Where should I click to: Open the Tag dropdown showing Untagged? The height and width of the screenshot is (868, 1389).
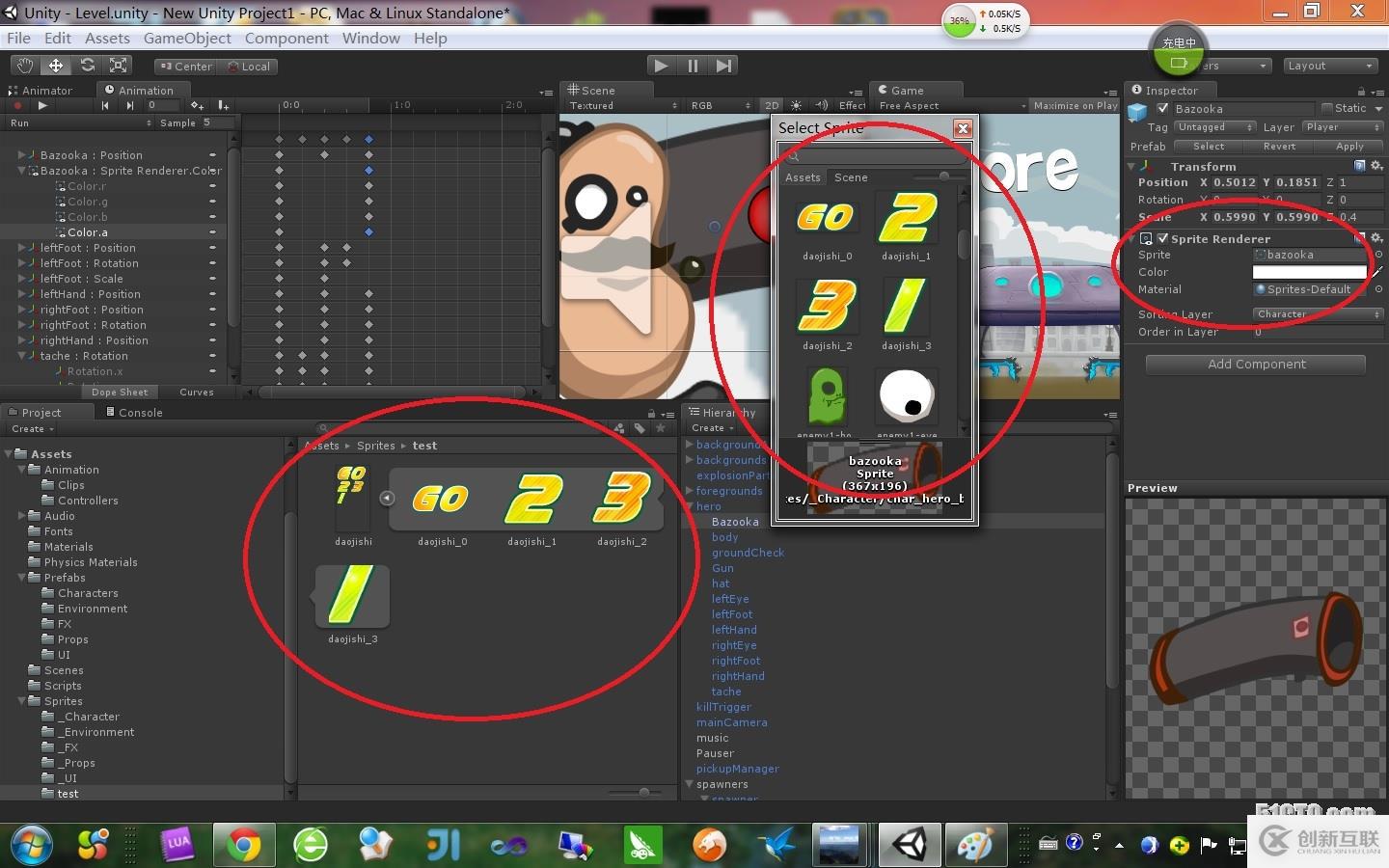click(1214, 127)
